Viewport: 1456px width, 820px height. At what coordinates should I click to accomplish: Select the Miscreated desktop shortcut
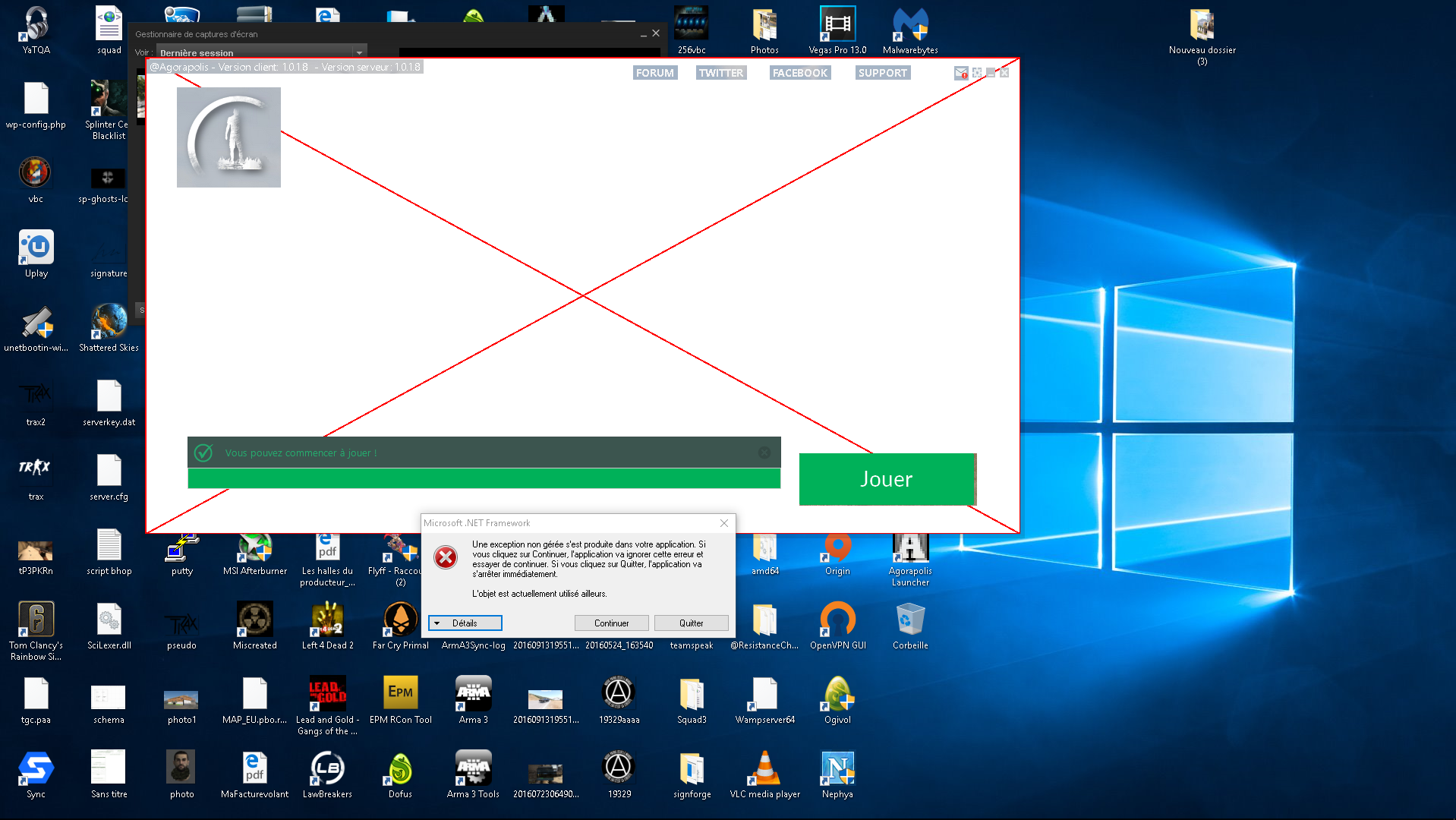(x=254, y=626)
